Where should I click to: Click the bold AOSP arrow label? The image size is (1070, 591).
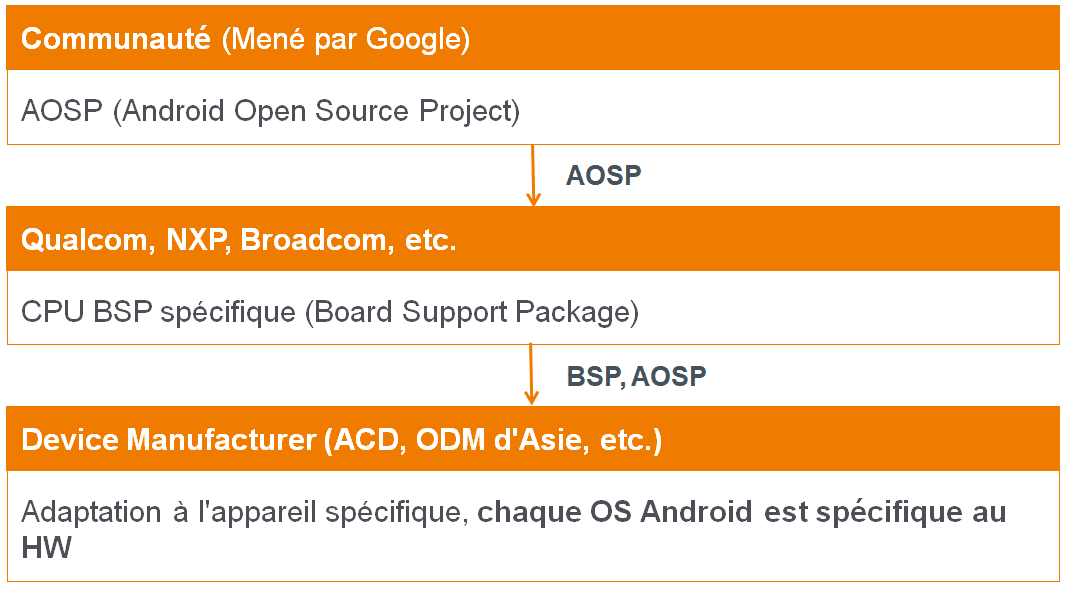click(x=604, y=175)
